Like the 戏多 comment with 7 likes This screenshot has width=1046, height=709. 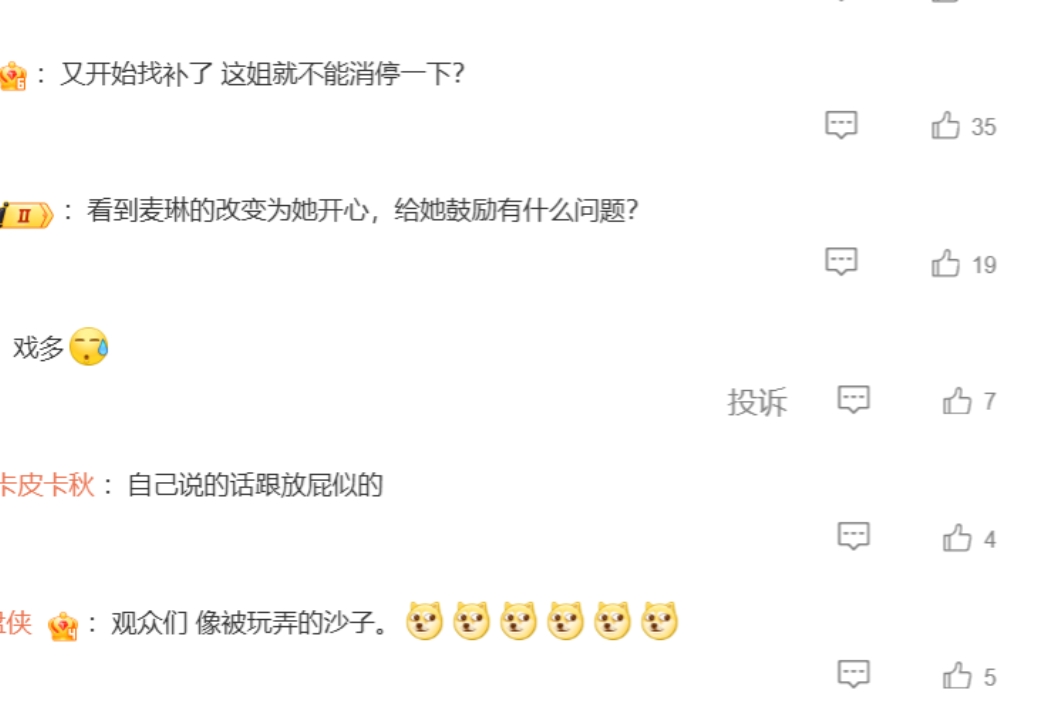[x=957, y=401]
